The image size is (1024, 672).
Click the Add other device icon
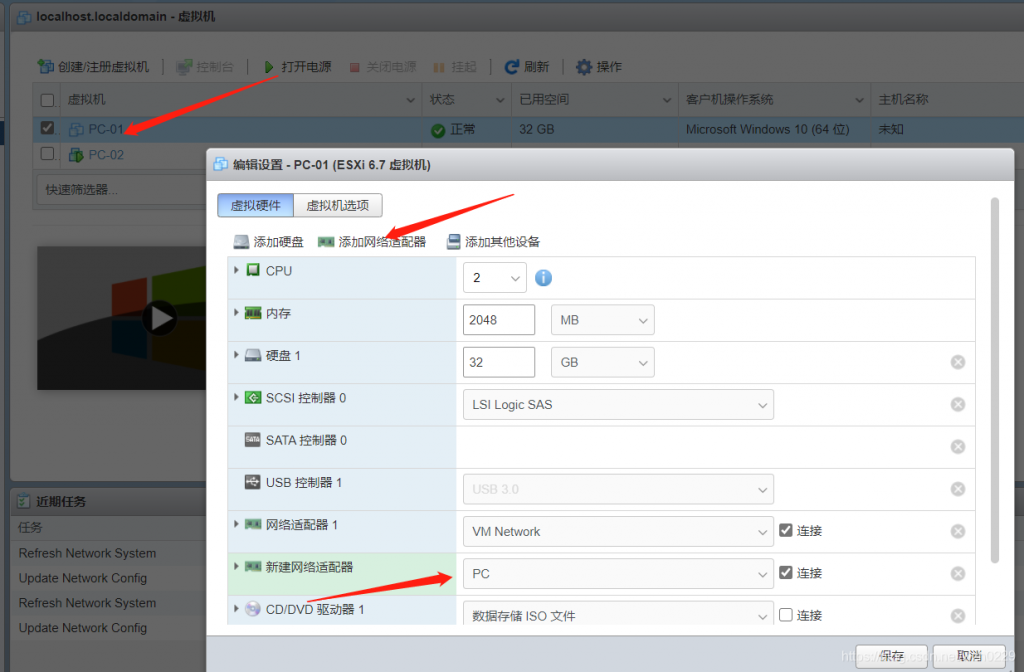(x=453, y=242)
